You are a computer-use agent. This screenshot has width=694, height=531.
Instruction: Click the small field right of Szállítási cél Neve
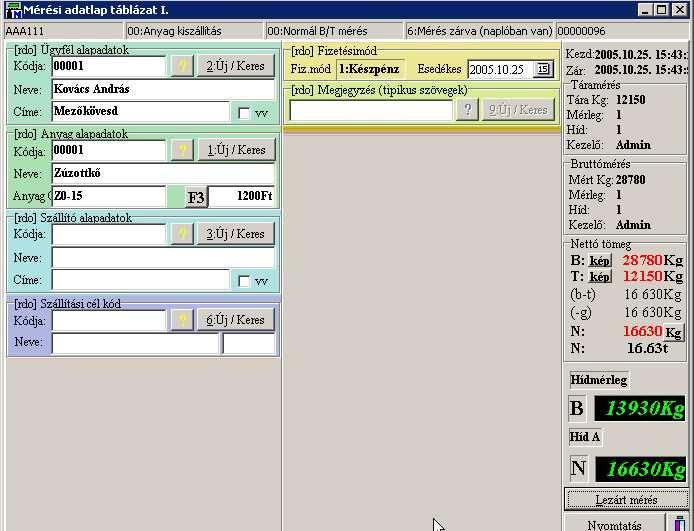[249, 344]
